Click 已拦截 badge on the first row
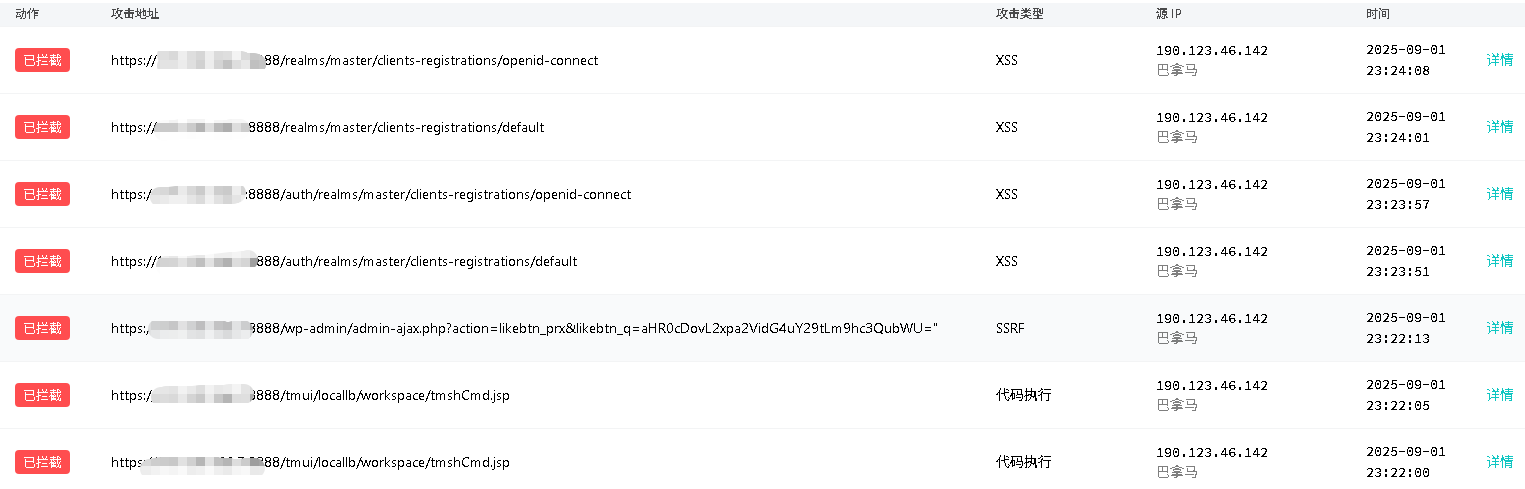Screen dimensions: 1525x489 pyautogui.click(x=42, y=60)
